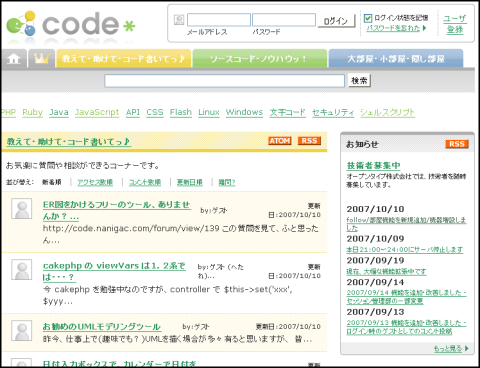Open the 難問? sort link
This screenshot has width=480, height=368.
coord(227,182)
